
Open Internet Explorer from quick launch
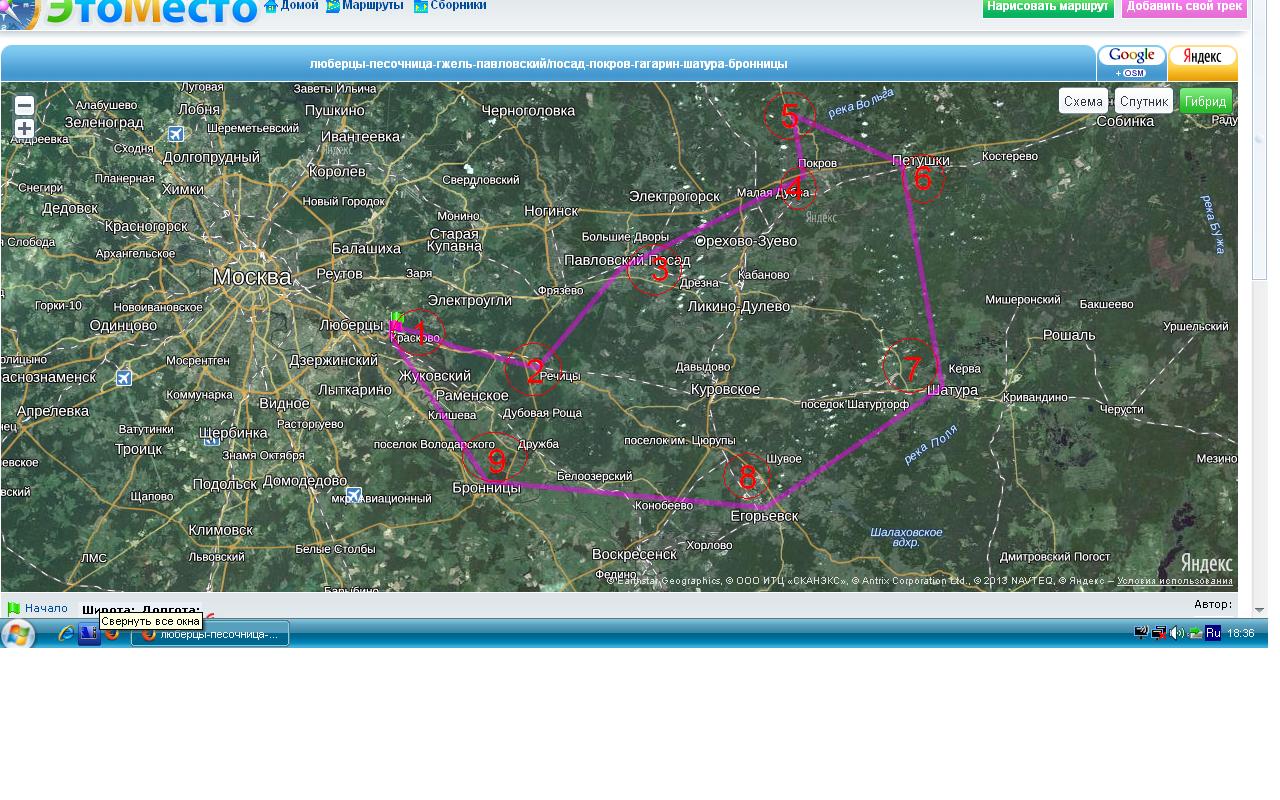[66, 633]
